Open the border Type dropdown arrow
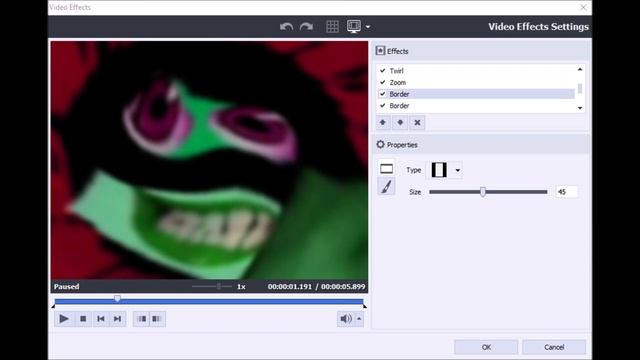Viewport: 640px width, 360px height. click(x=458, y=170)
